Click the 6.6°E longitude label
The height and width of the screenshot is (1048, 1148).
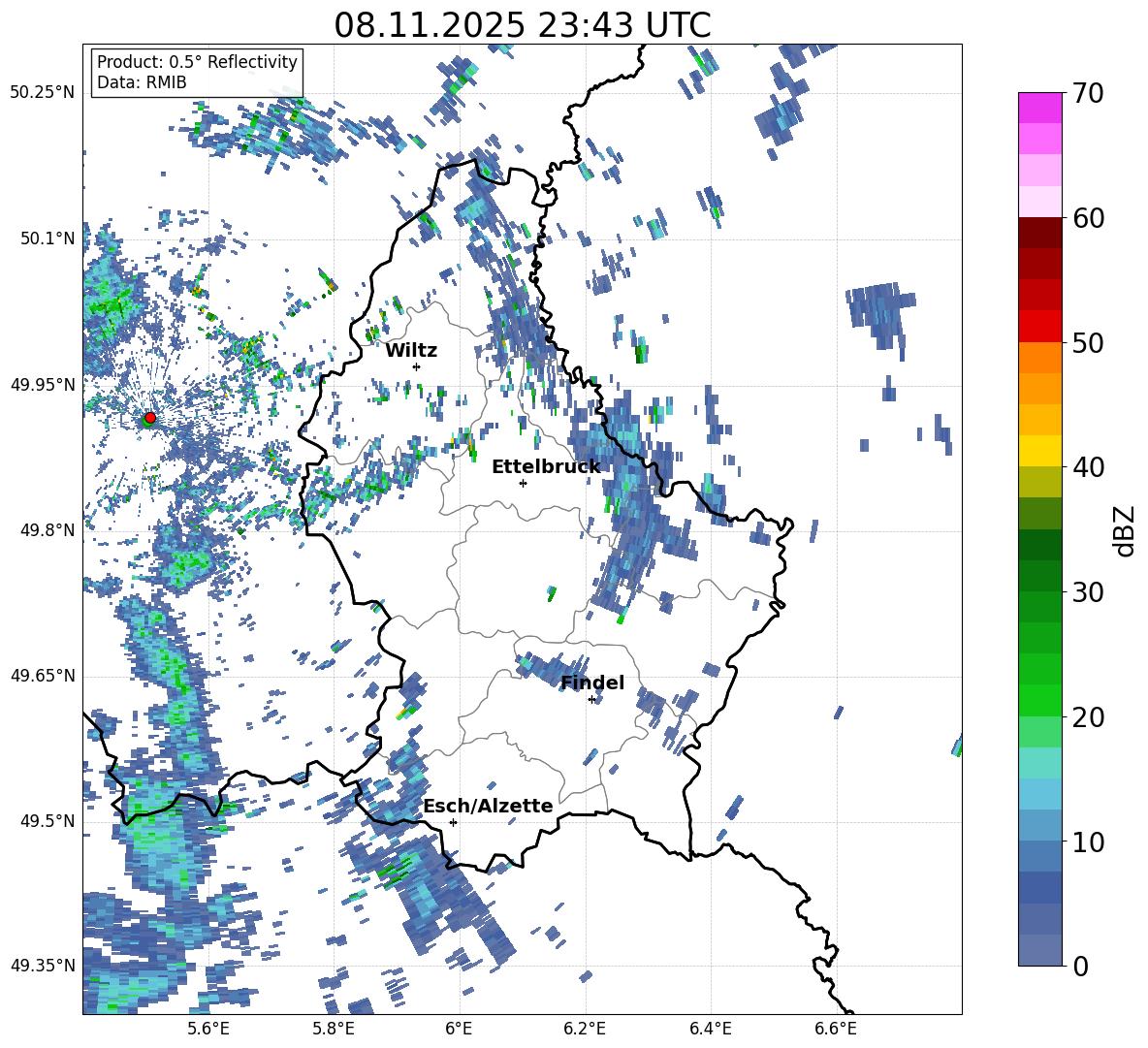[x=836, y=1029]
